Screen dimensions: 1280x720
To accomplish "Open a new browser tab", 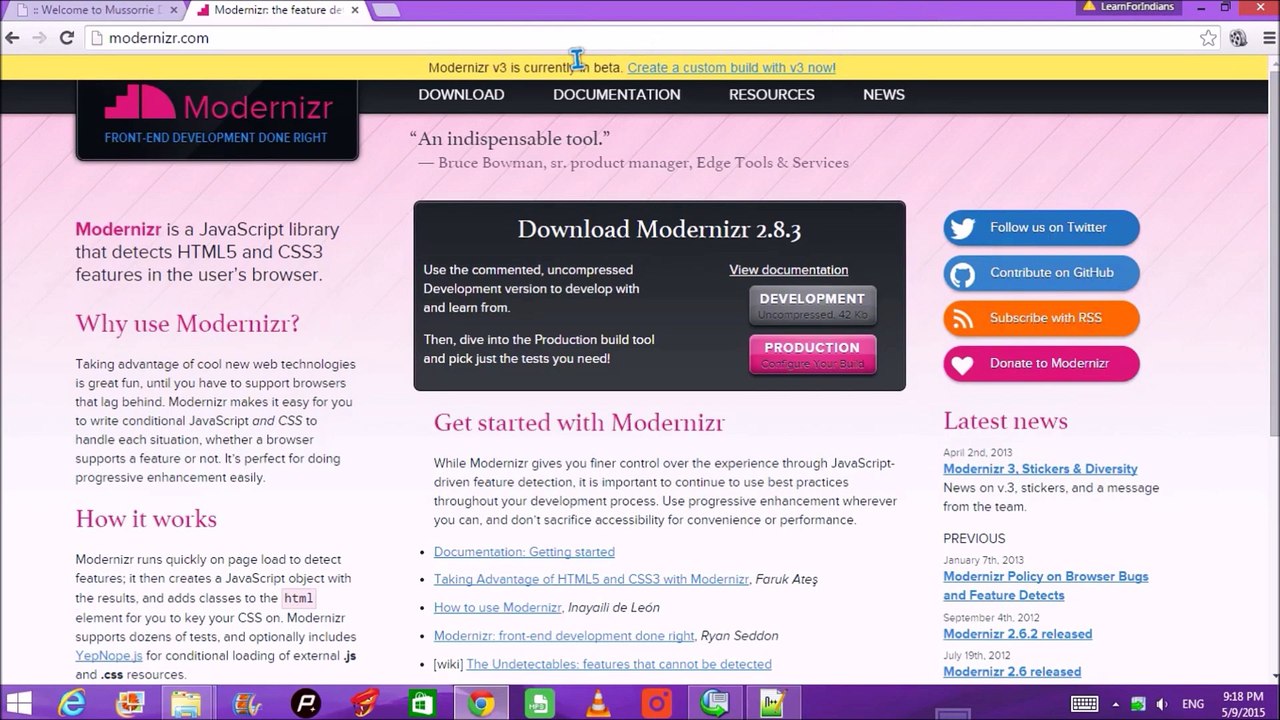I will 386,10.
